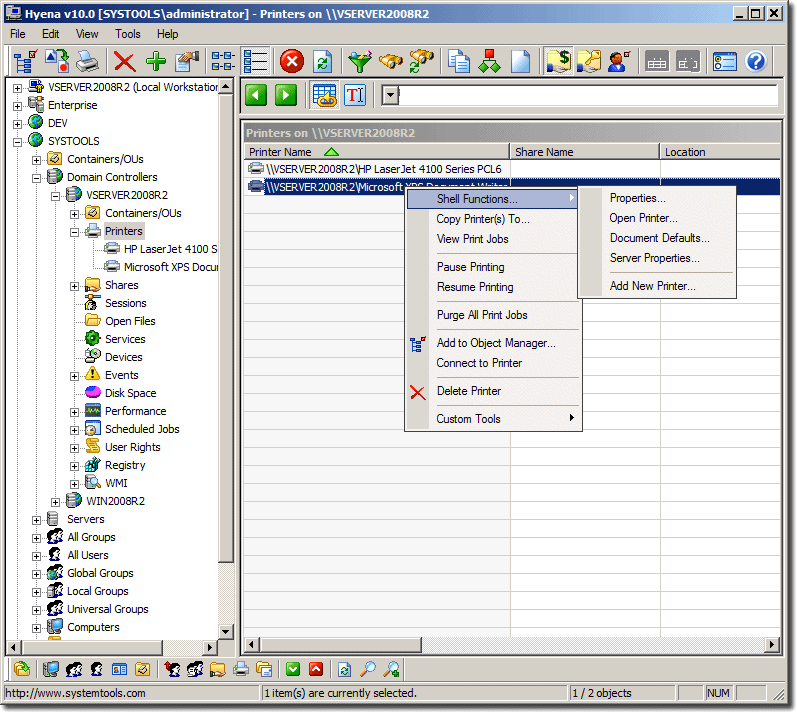The image size is (797, 713).
Task: Click the green forward arrow button
Action: (286, 95)
